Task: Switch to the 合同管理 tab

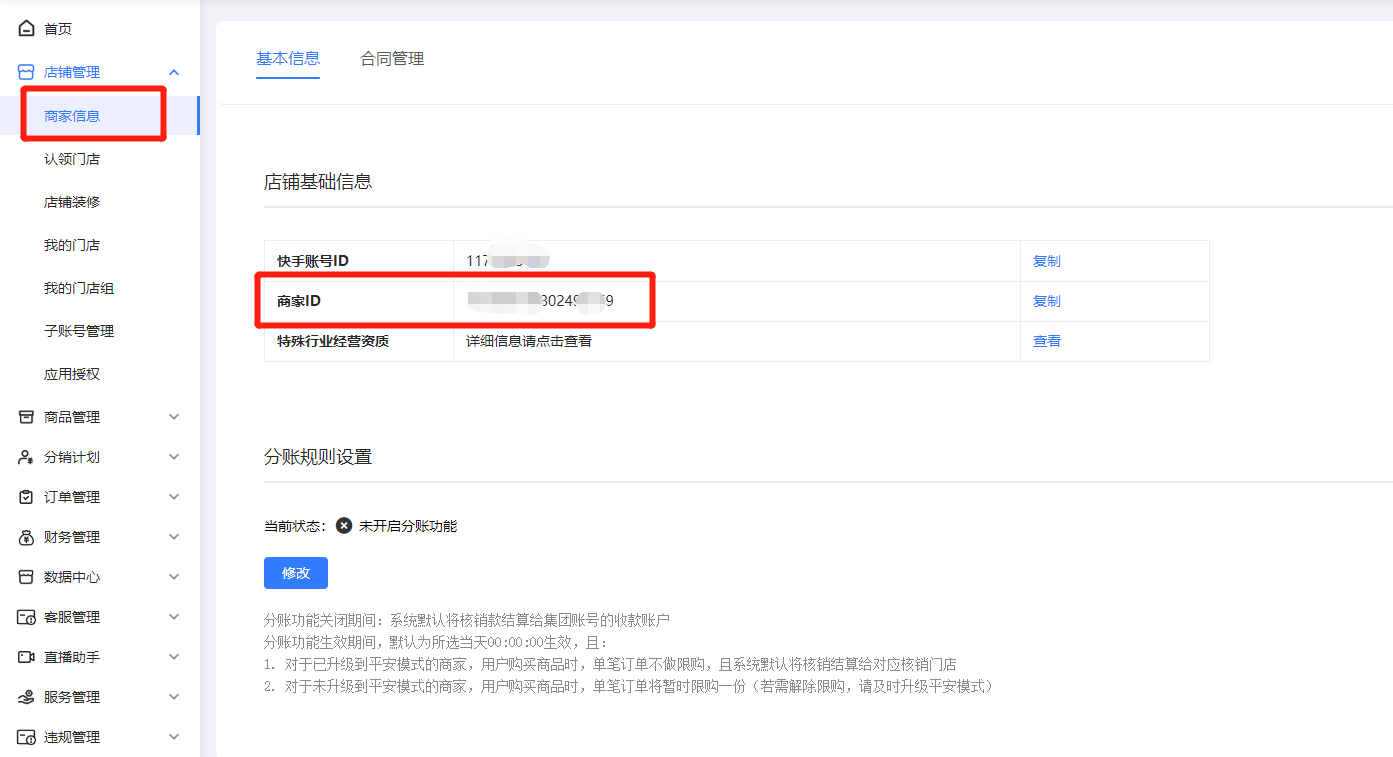Action: [392, 59]
